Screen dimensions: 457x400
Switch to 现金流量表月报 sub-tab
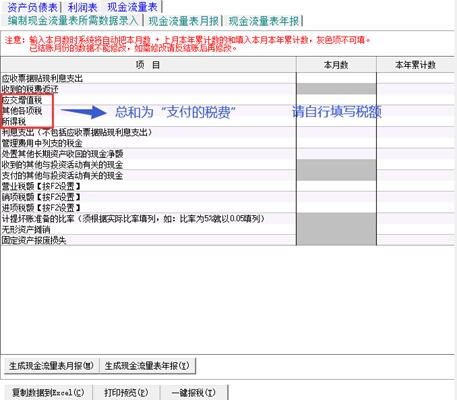point(183,21)
